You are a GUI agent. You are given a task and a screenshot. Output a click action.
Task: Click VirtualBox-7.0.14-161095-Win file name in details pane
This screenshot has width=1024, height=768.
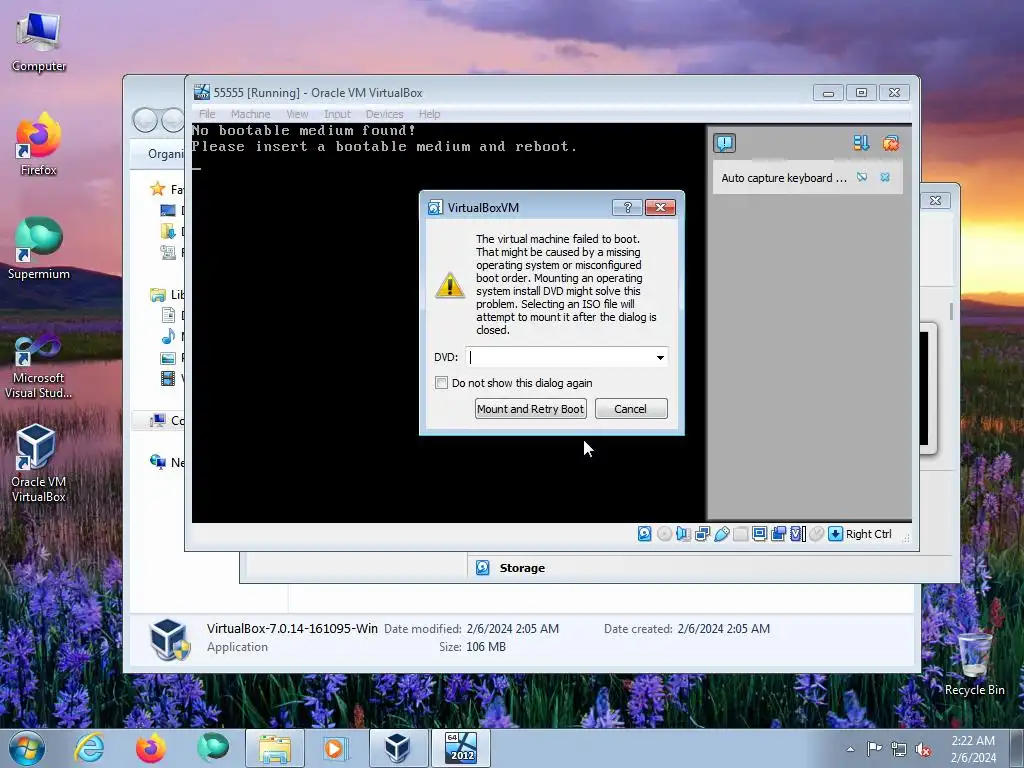pyautogui.click(x=292, y=628)
